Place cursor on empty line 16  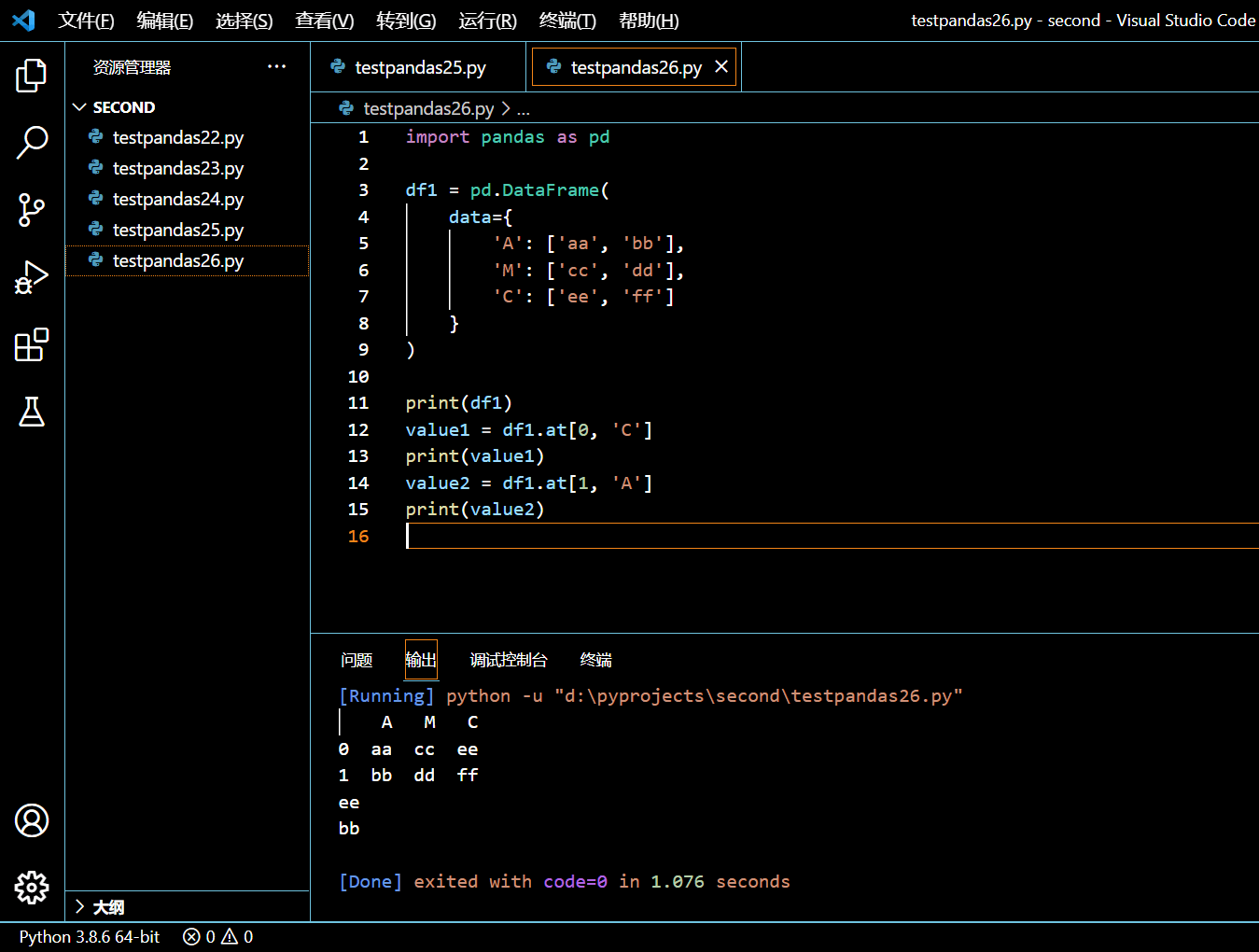(832, 536)
